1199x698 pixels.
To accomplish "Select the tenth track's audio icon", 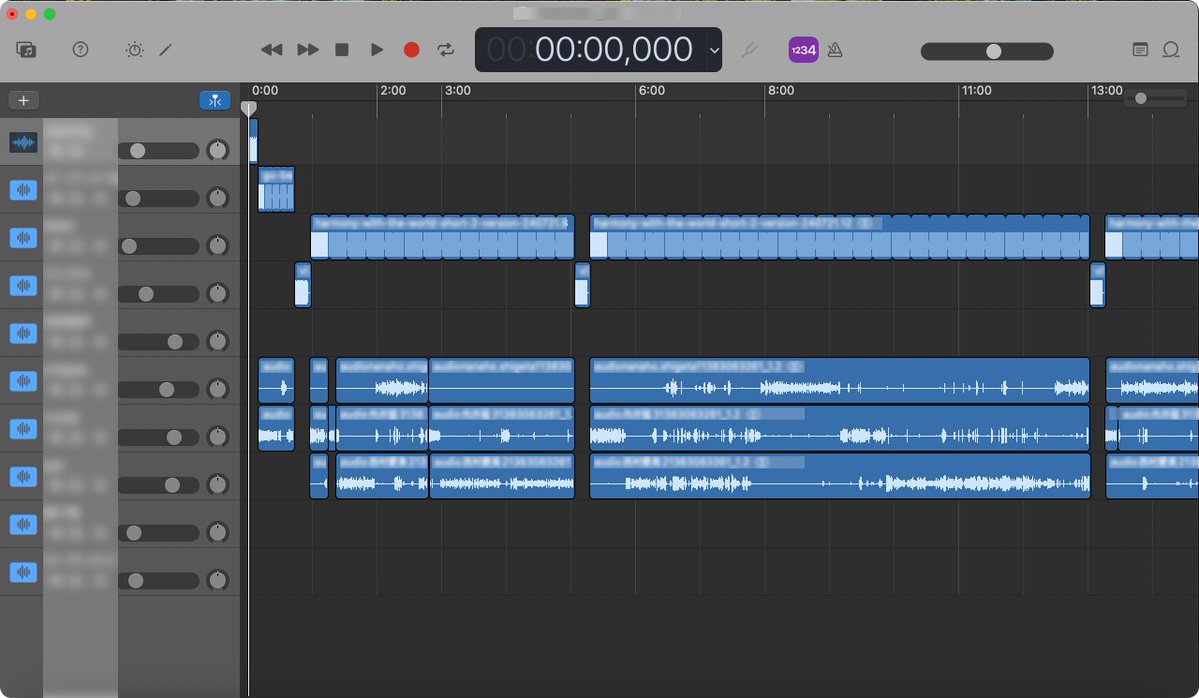I will pos(24,572).
